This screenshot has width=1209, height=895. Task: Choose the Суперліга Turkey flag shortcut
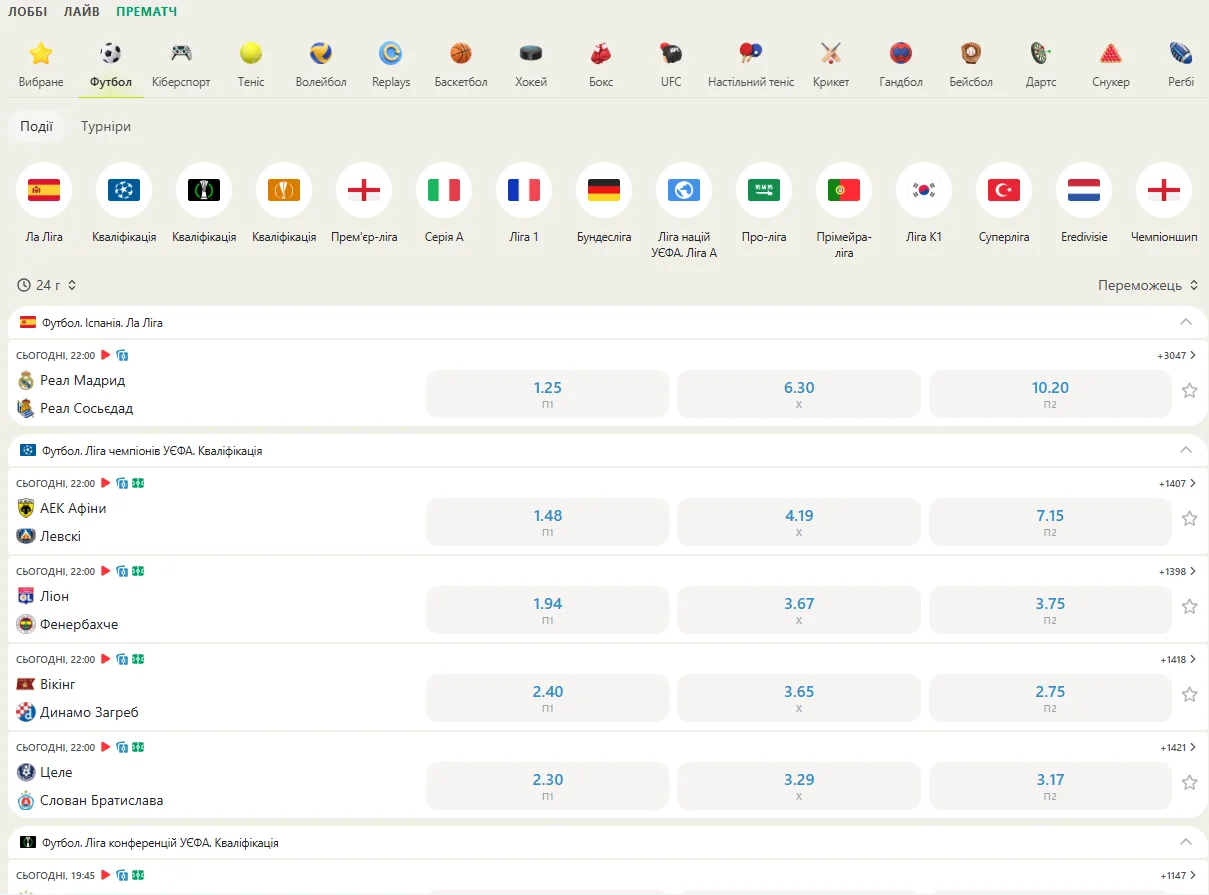coord(1004,190)
